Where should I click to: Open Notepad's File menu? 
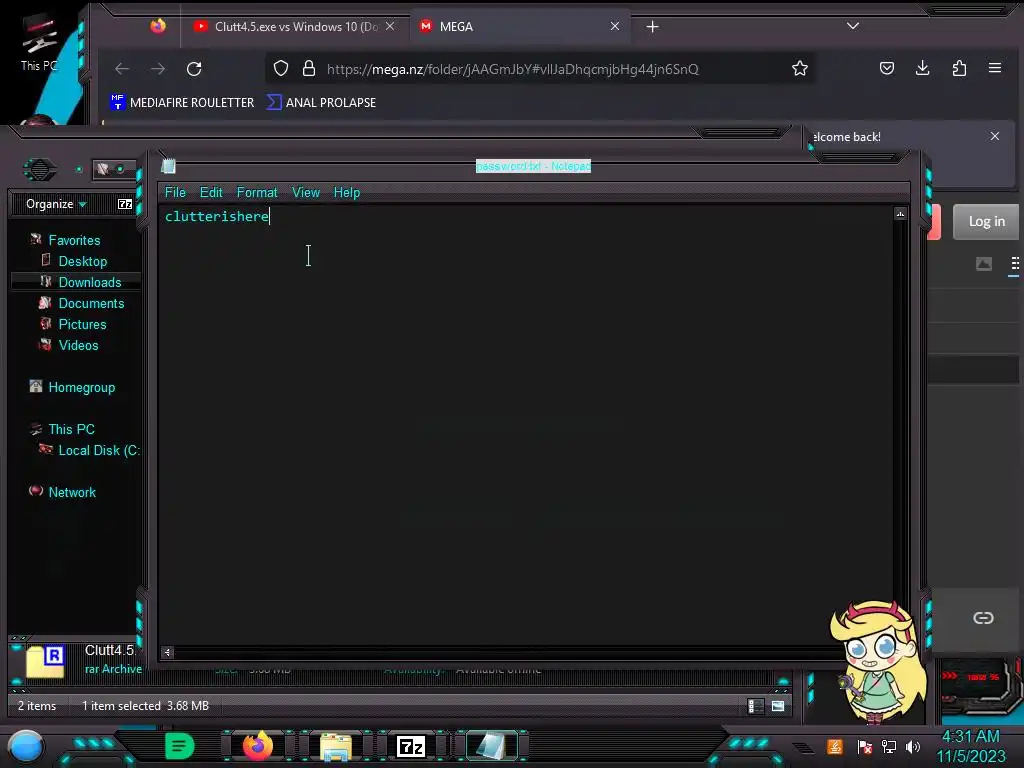pos(175,193)
